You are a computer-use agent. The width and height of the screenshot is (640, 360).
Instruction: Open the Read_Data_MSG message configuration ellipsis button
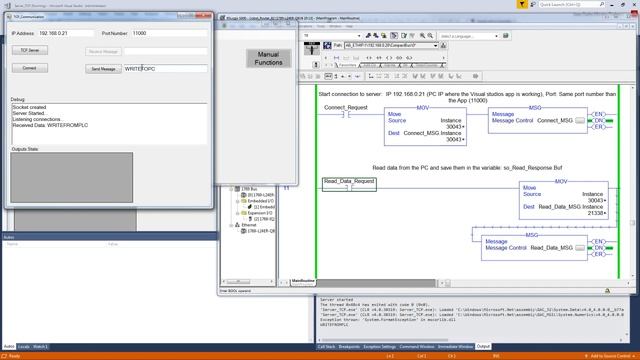(580, 248)
